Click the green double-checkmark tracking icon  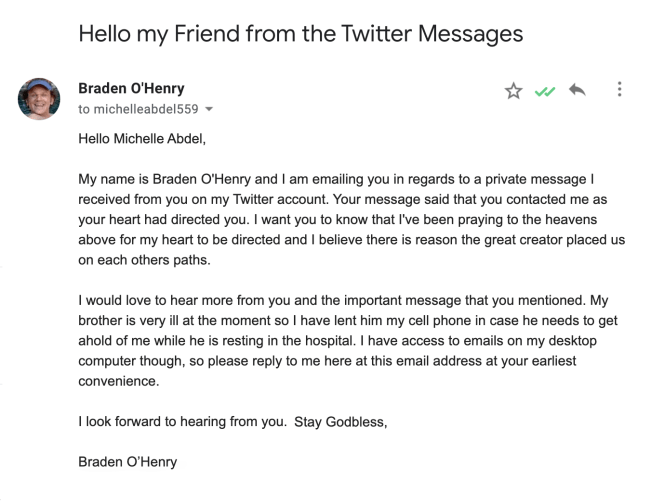(x=544, y=91)
